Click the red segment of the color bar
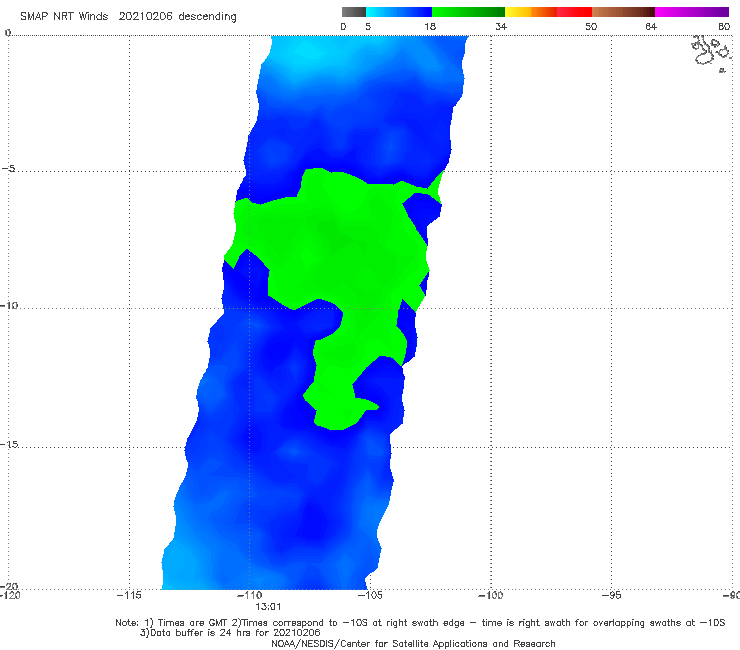 tap(574, 12)
